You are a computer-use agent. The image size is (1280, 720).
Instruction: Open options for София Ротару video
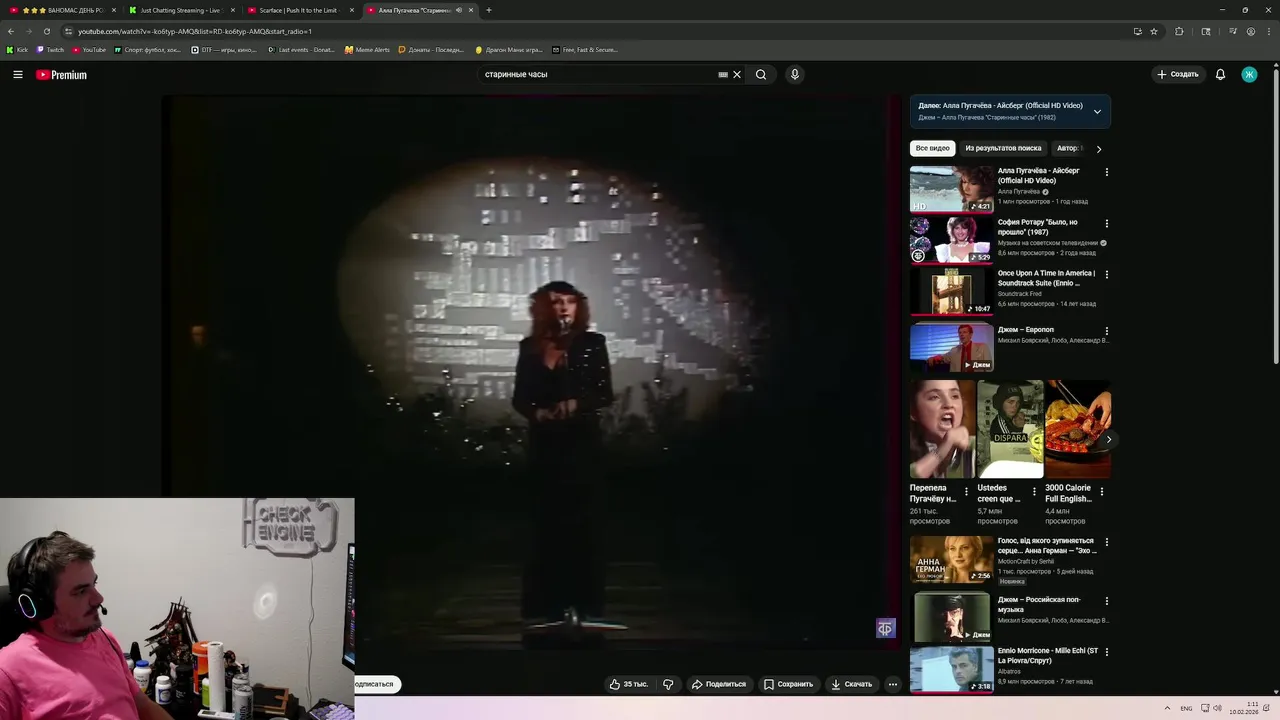point(1106,223)
